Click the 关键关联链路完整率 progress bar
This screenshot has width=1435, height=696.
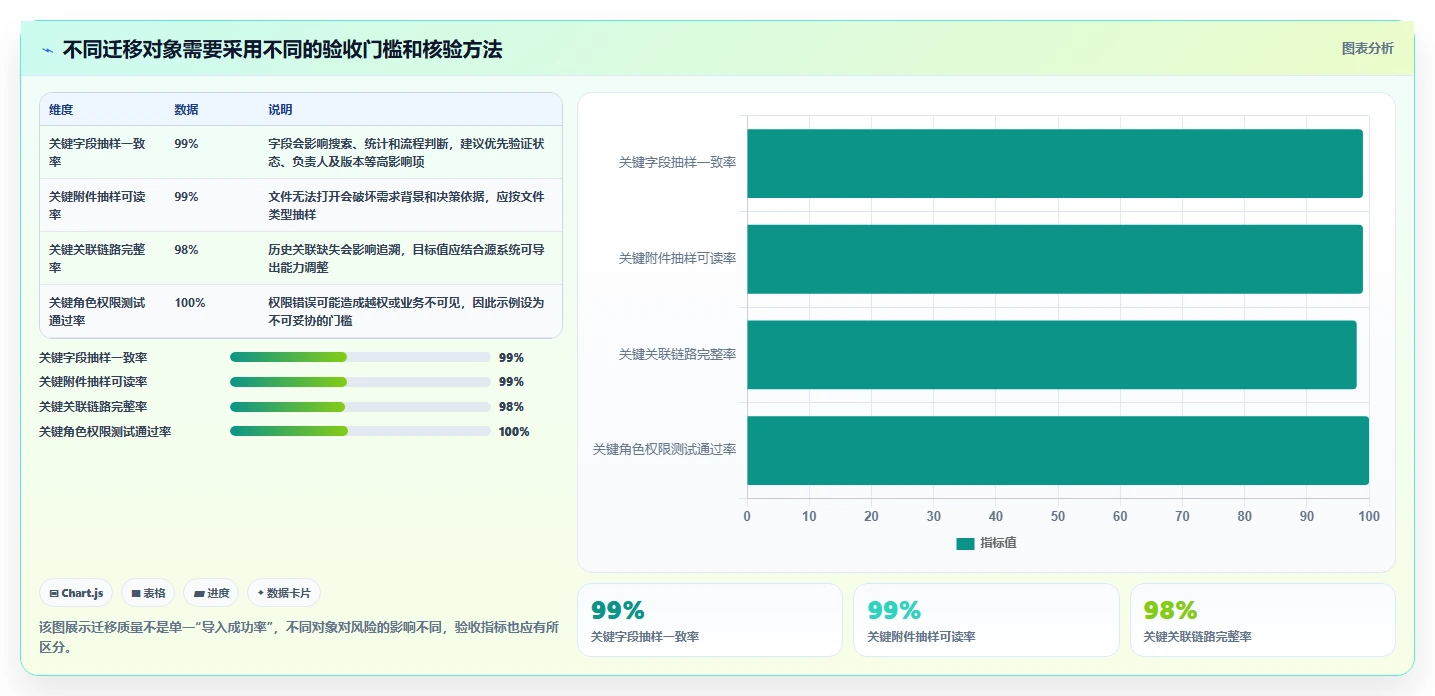click(360, 407)
